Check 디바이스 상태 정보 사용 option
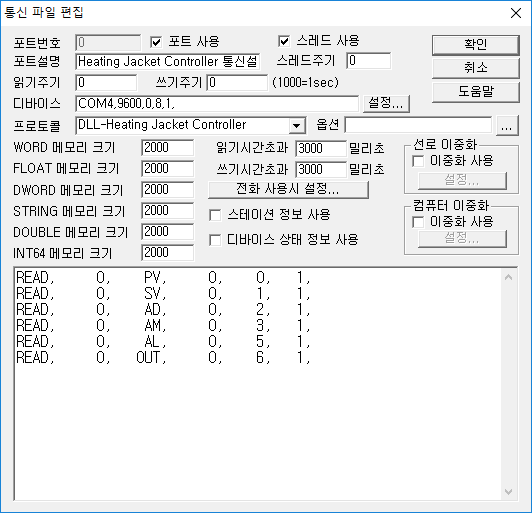This screenshot has width=532, height=513. point(215,240)
